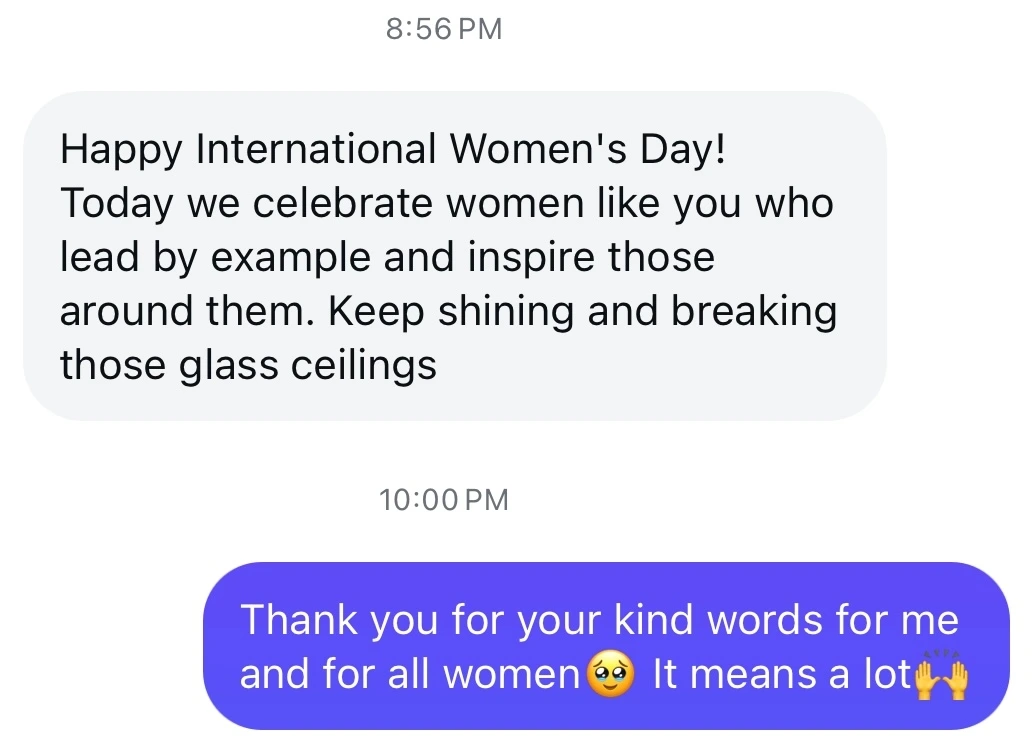Select the purple sent message bubble

pyautogui.click(x=606, y=646)
